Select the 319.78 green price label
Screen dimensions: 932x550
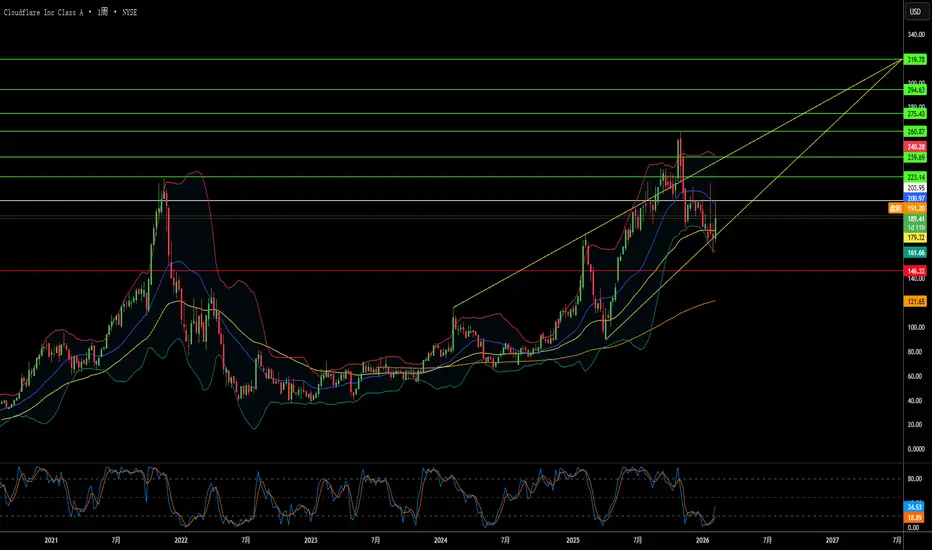coord(915,59)
